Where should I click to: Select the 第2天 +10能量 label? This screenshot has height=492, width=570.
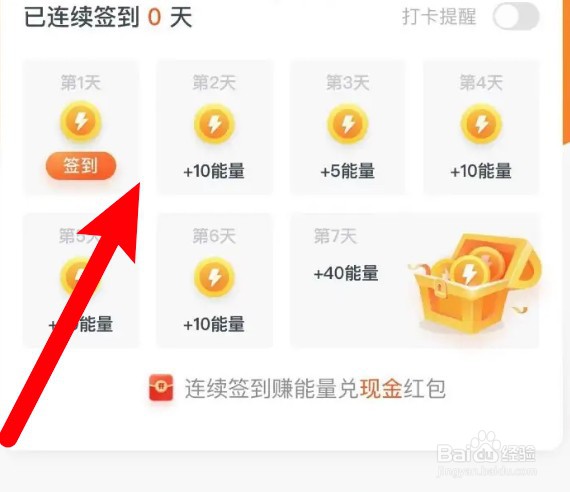[214, 171]
